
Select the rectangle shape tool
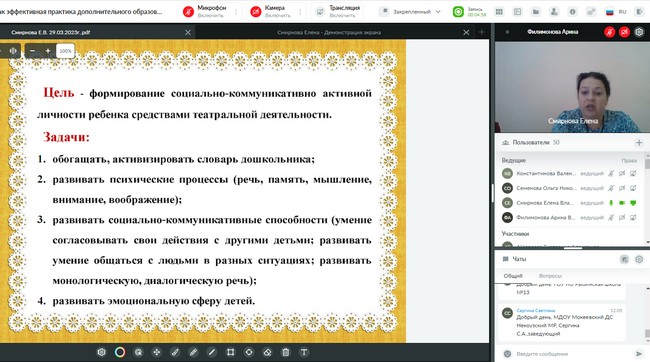(x=230, y=352)
